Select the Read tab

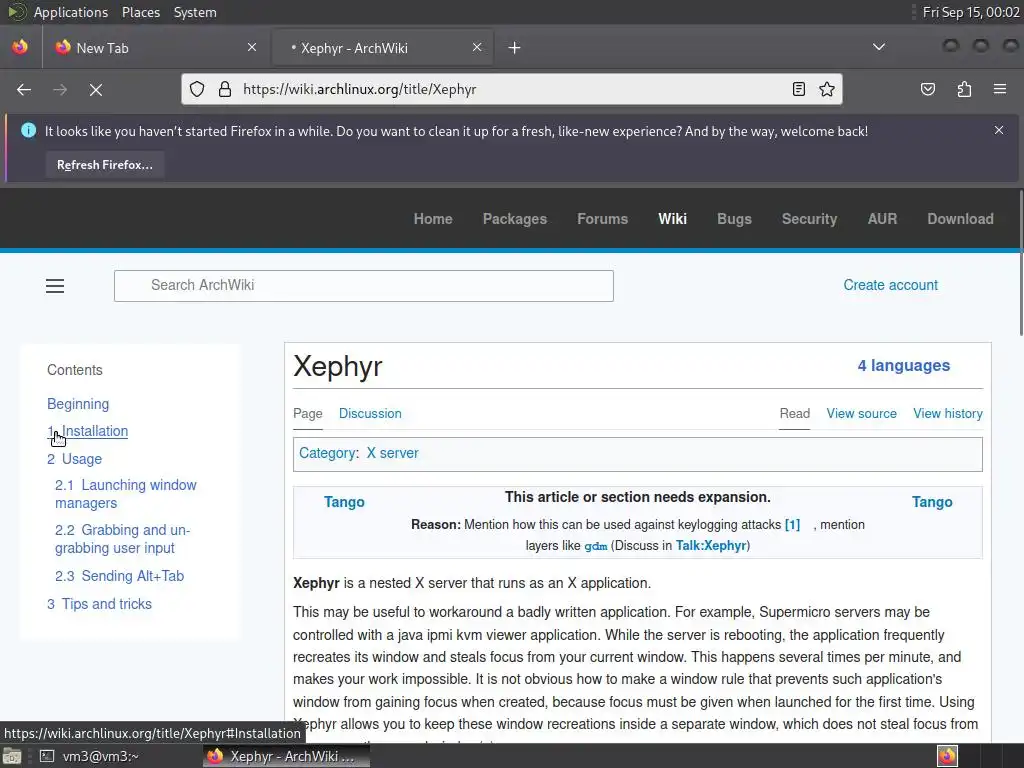794,413
